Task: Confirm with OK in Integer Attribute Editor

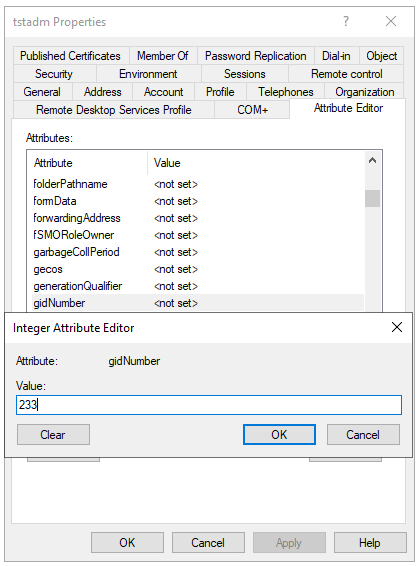Action: point(279,435)
